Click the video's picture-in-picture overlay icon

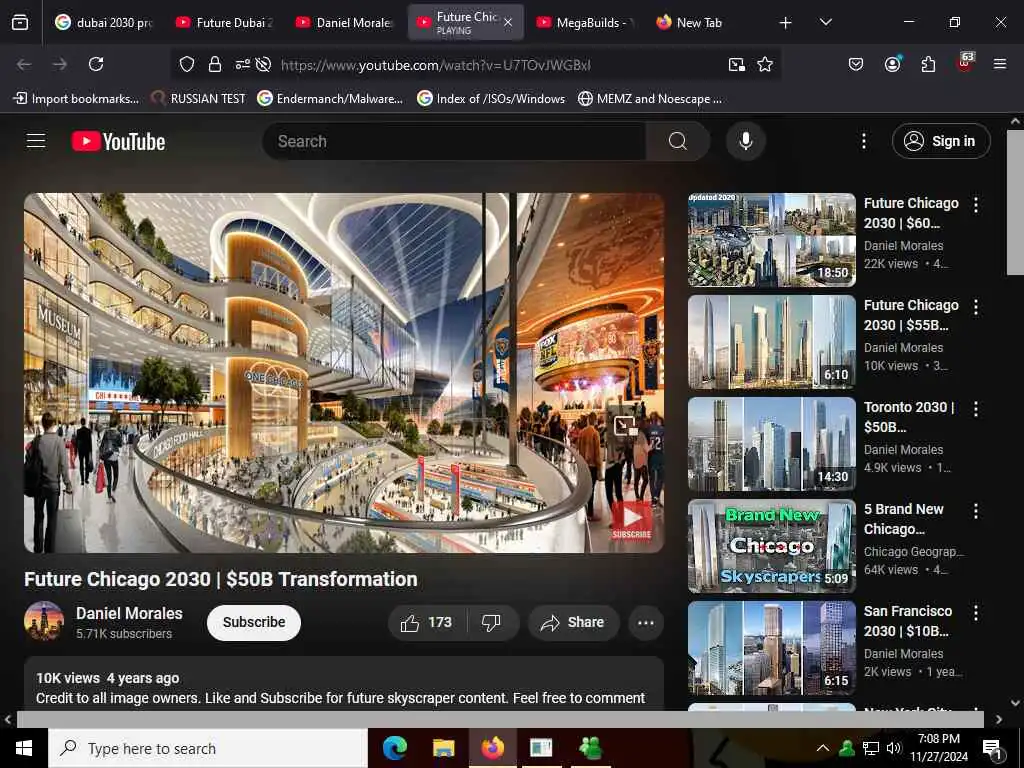coord(625,426)
